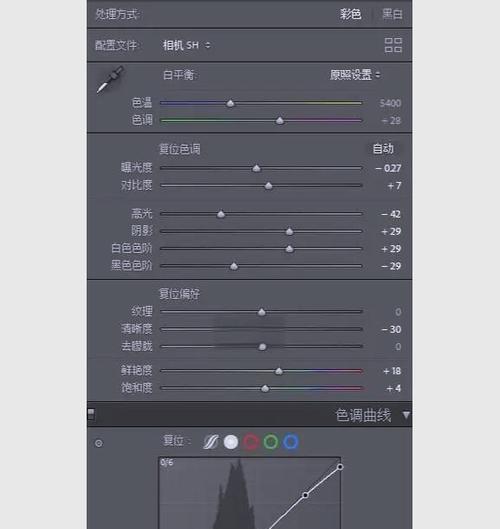Open the 相机 SH profile dropdown
This screenshot has width=500, height=529.
[186, 45]
